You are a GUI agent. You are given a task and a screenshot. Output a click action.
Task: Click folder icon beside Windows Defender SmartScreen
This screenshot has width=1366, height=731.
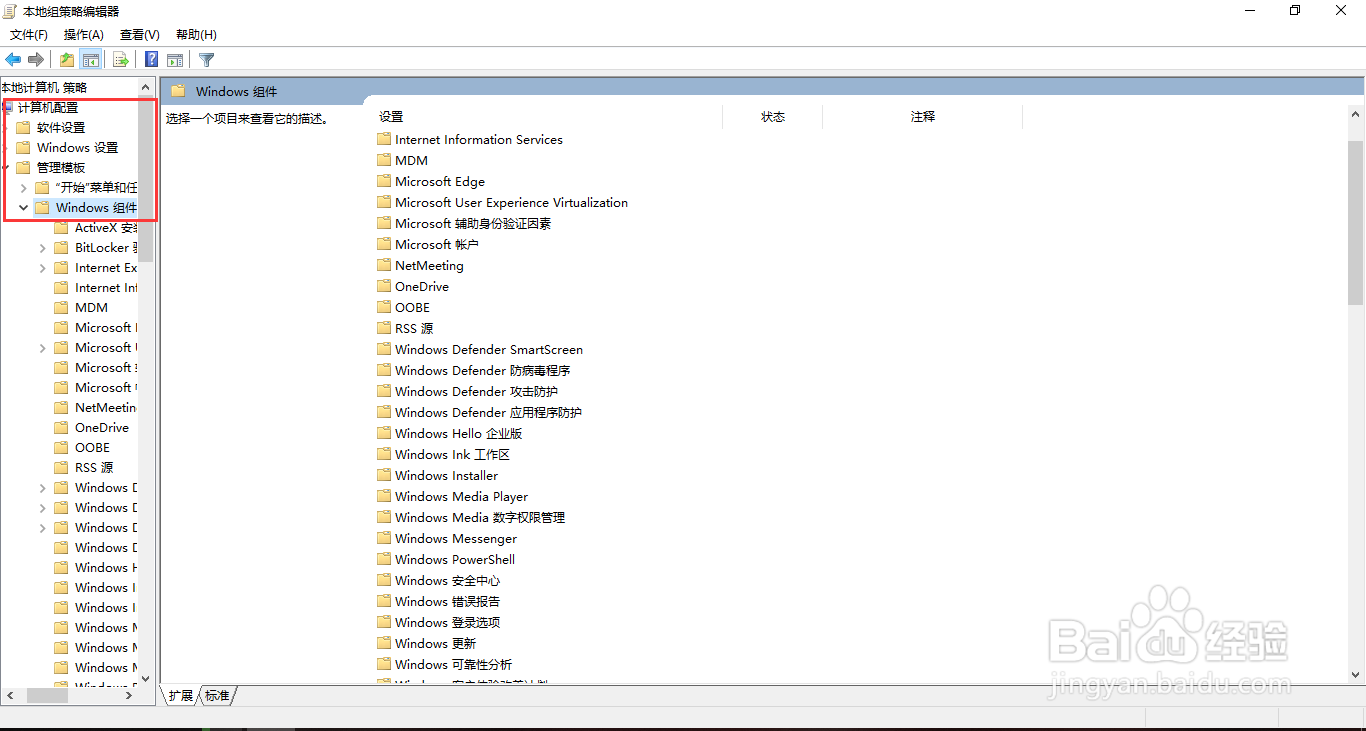pyautogui.click(x=384, y=349)
